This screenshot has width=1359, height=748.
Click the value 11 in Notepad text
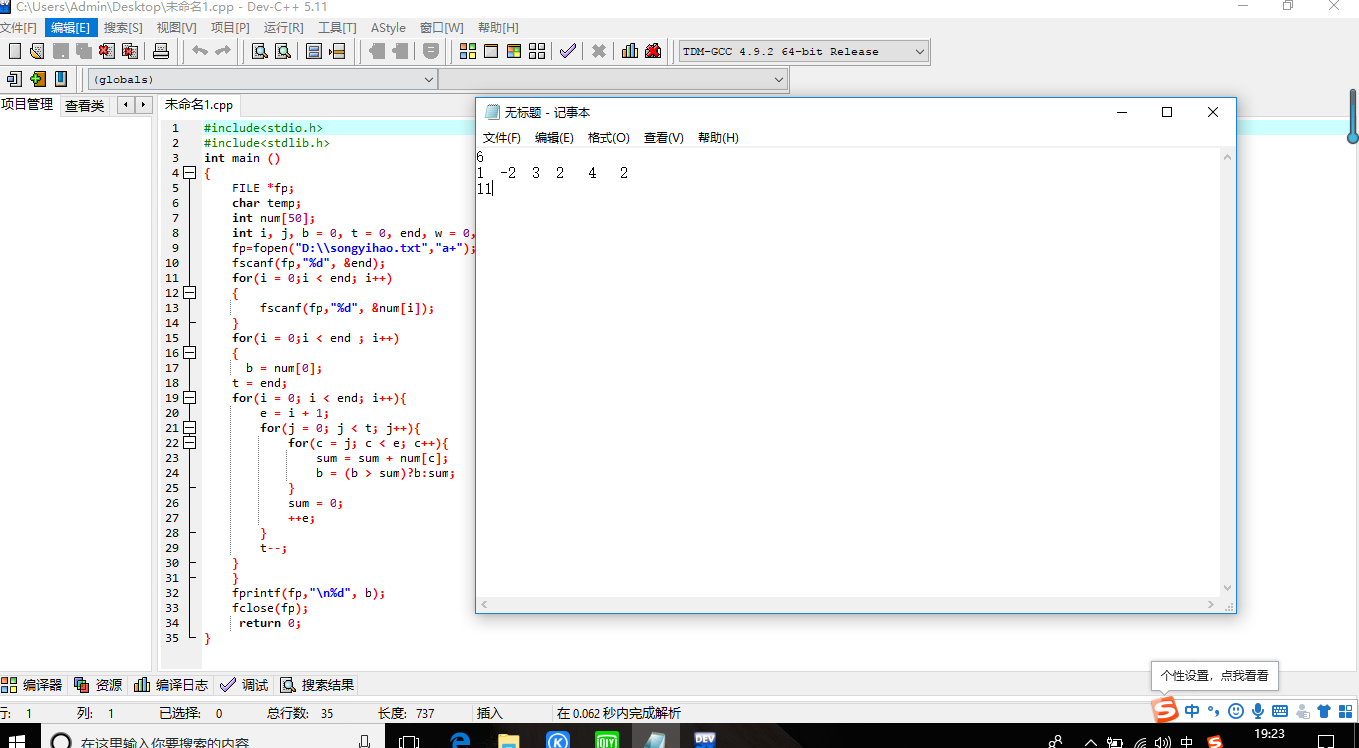point(484,188)
